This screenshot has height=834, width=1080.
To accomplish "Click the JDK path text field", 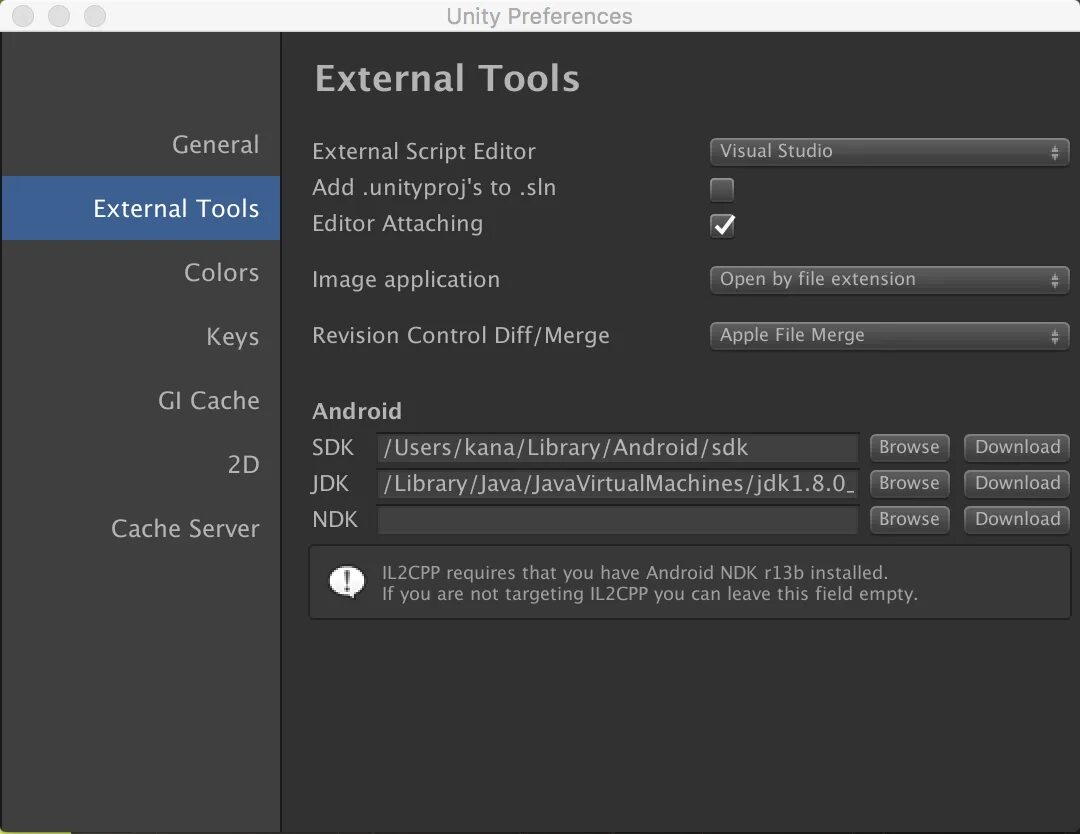I will point(617,484).
